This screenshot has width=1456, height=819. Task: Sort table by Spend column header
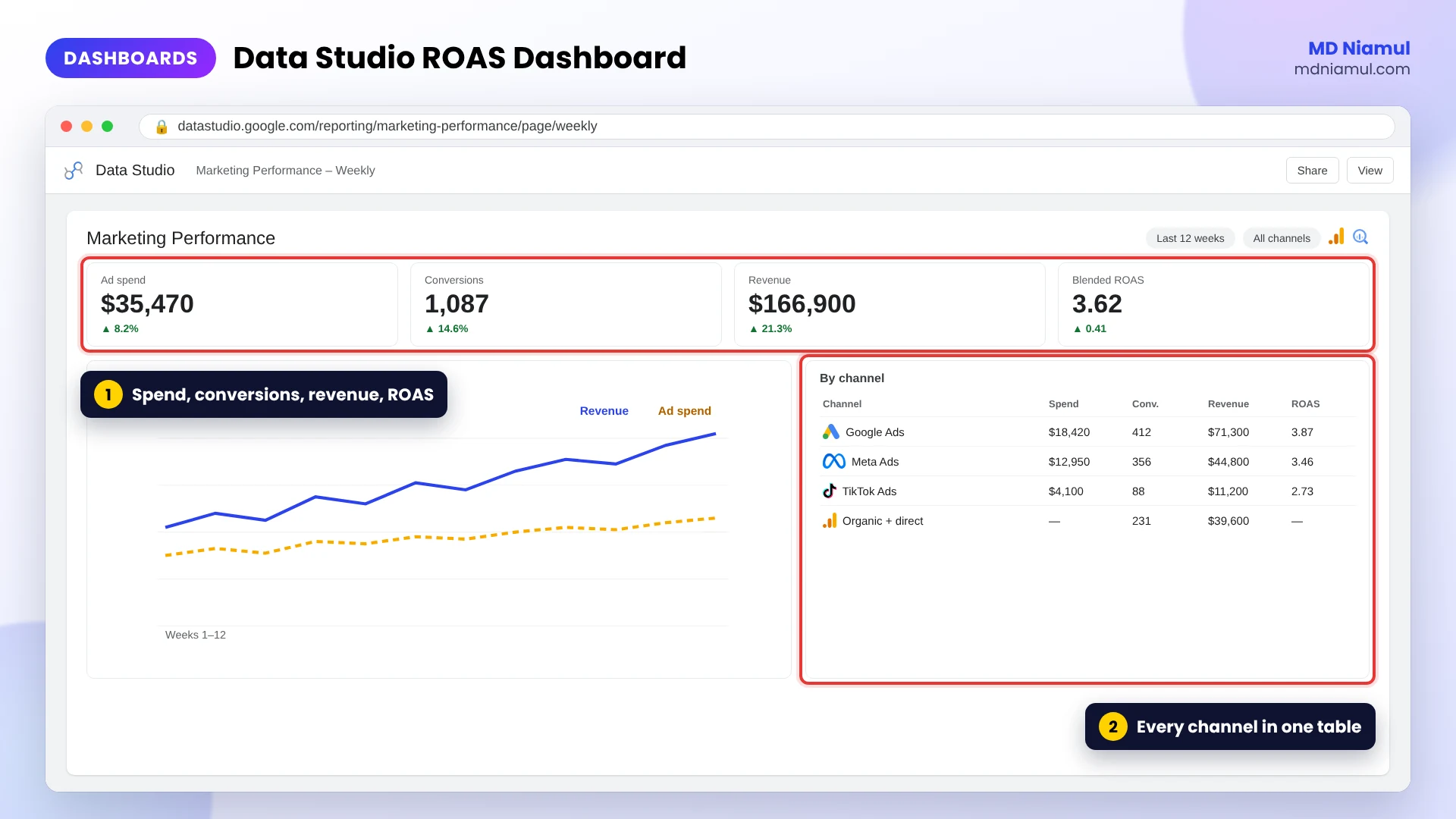(1063, 404)
